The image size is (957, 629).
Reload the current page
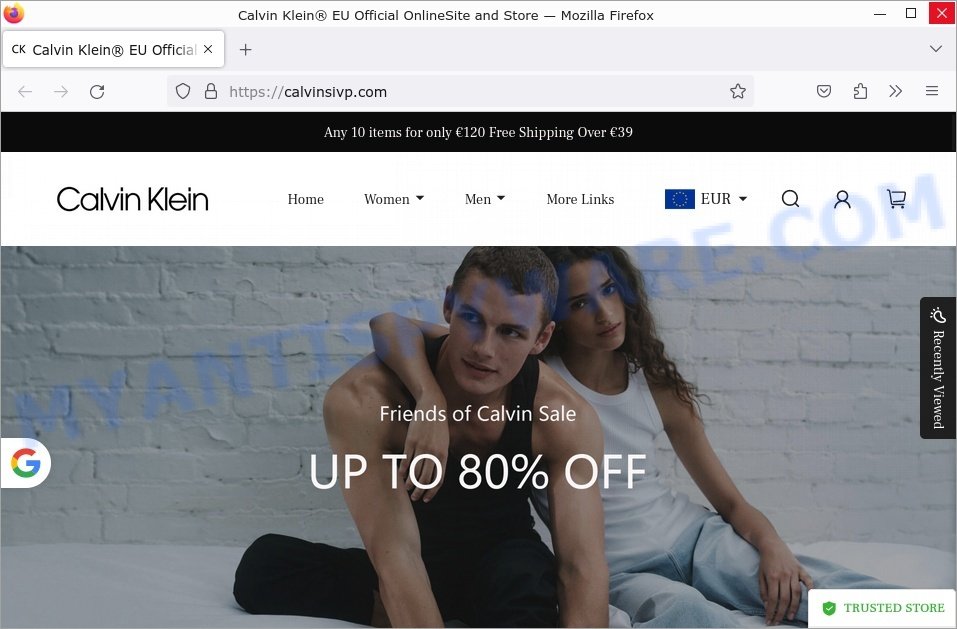coord(97,92)
